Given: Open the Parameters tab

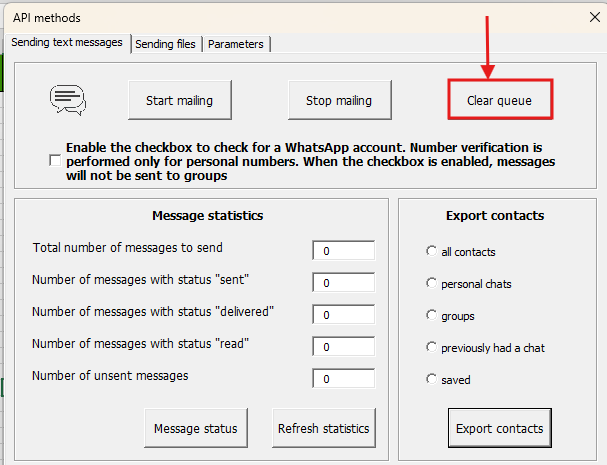Looking at the screenshot, I should 235,44.
